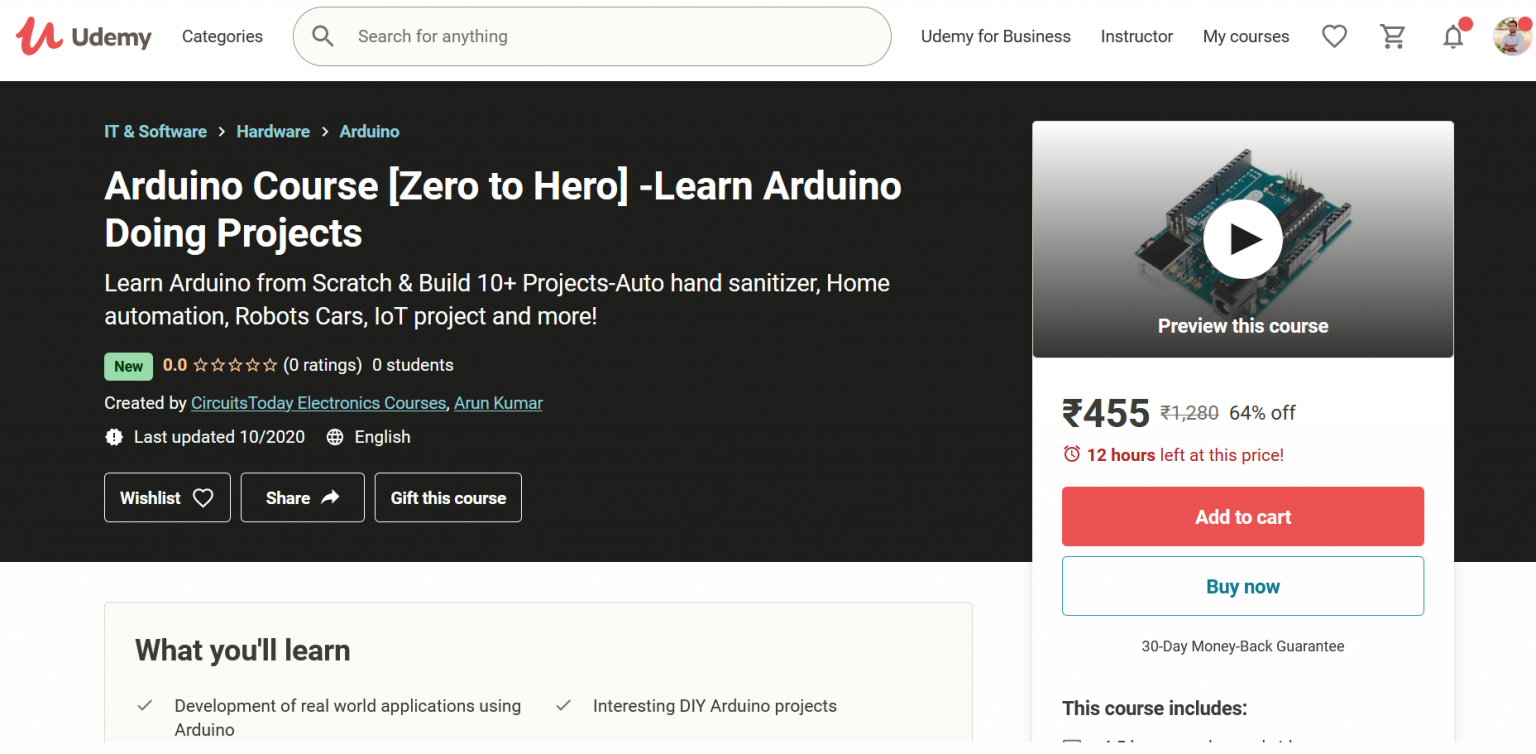The width and height of the screenshot is (1536, 754).
Task: Add course to Wishlist button
Action: pyautogui.click(x=167, y=497)
